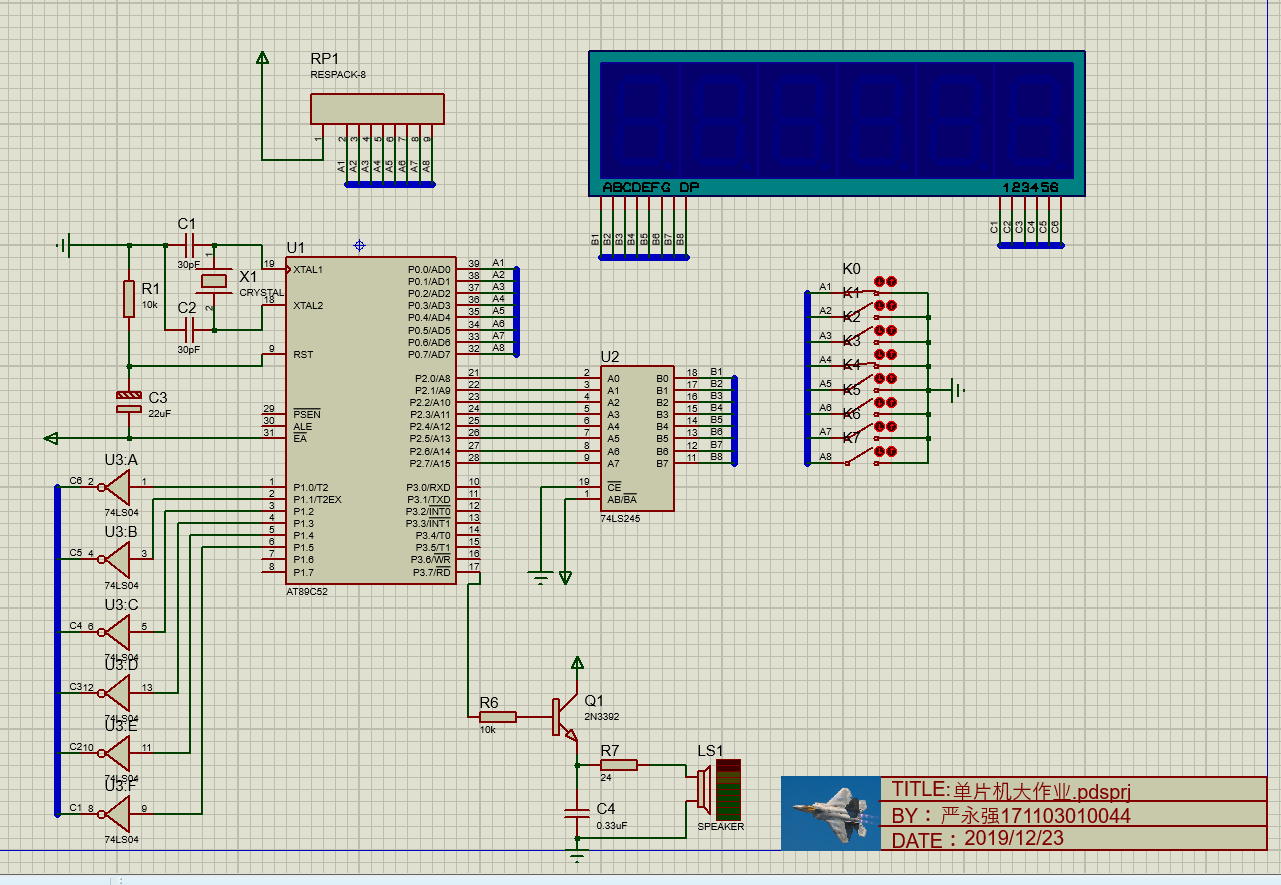Click the SPEAKER label below LS1

[721, 827]
